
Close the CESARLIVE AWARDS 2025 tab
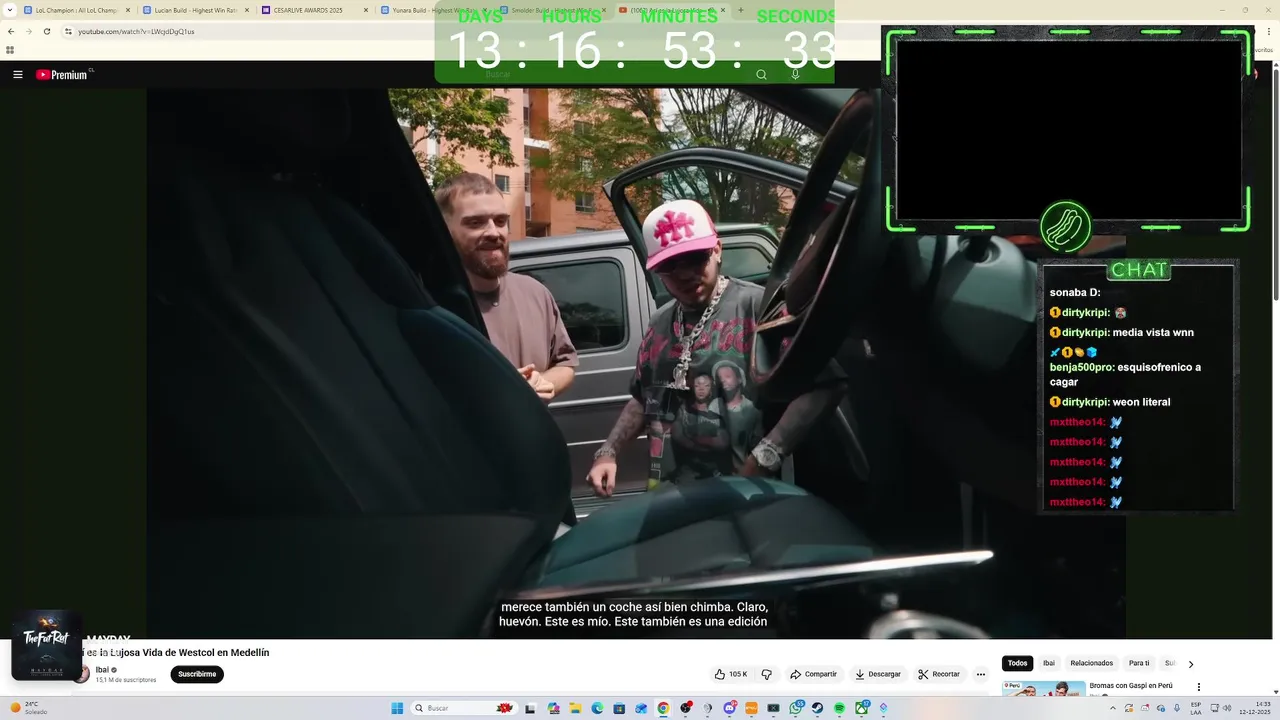[x=366, y=10]
